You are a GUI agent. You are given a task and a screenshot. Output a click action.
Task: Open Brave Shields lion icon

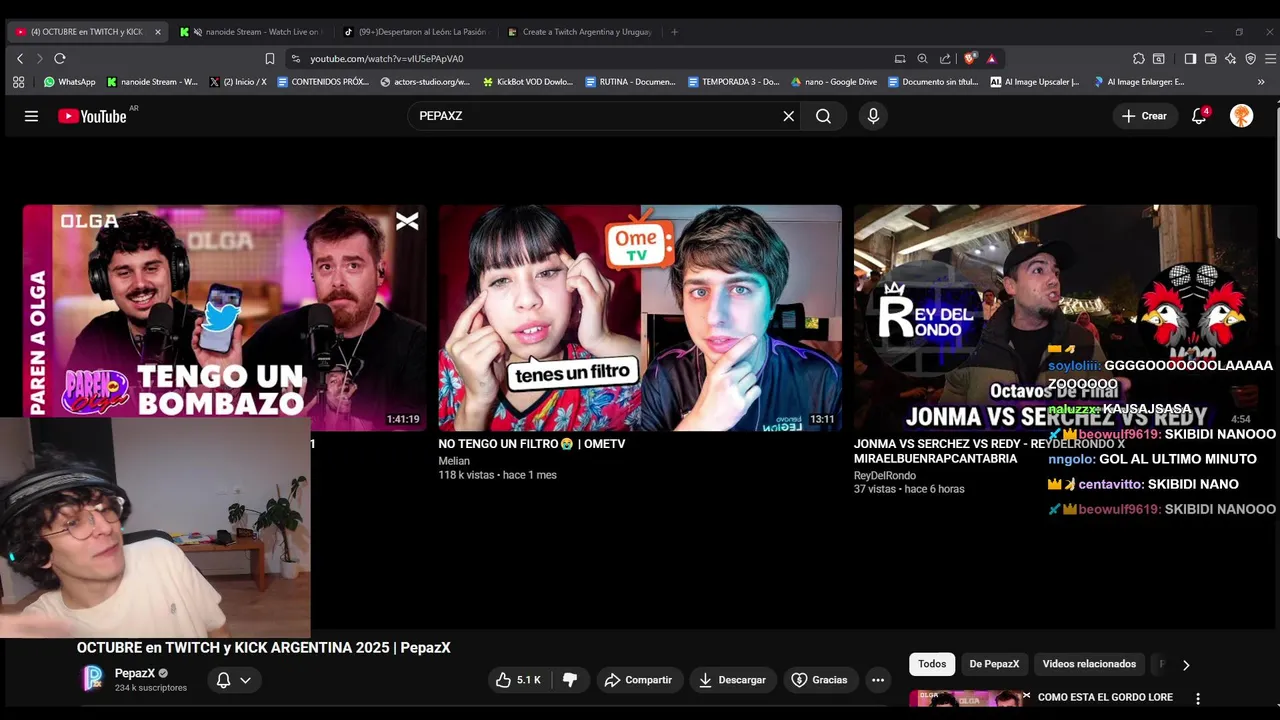pos(970,59)
